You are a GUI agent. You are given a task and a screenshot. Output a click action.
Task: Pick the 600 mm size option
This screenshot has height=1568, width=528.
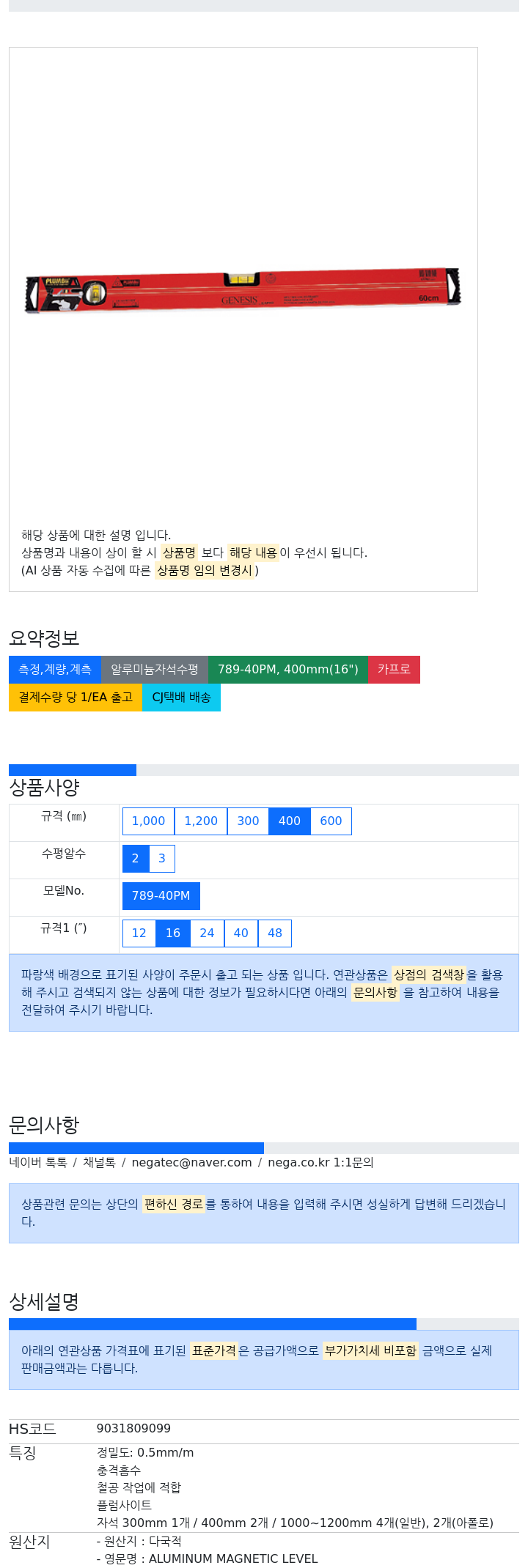331,821
